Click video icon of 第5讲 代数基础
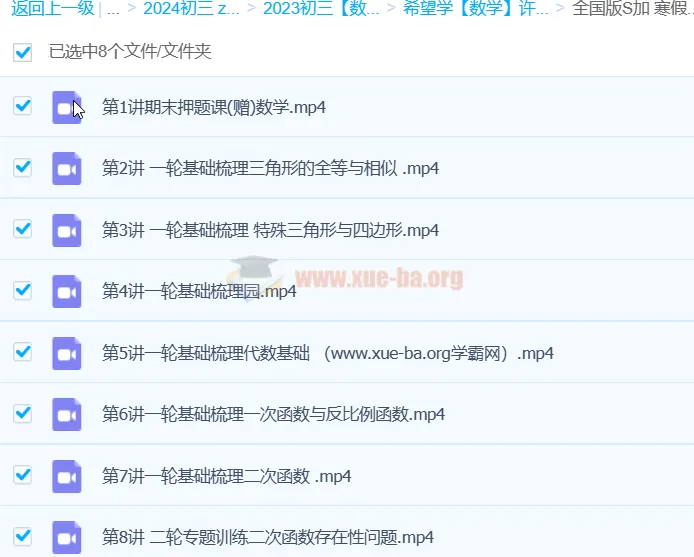The width and height of the screenshot is (694, 557). coord(67,353)
